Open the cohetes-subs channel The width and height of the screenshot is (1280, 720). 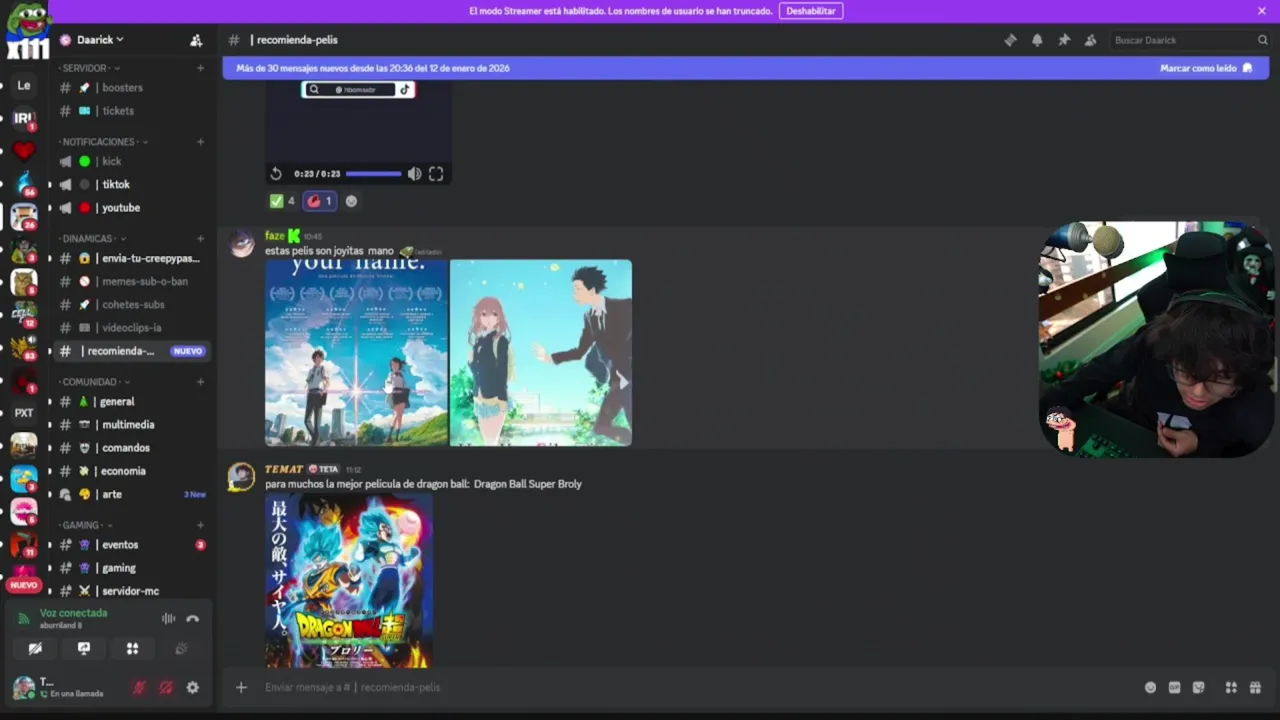click(x=132, y=304)
